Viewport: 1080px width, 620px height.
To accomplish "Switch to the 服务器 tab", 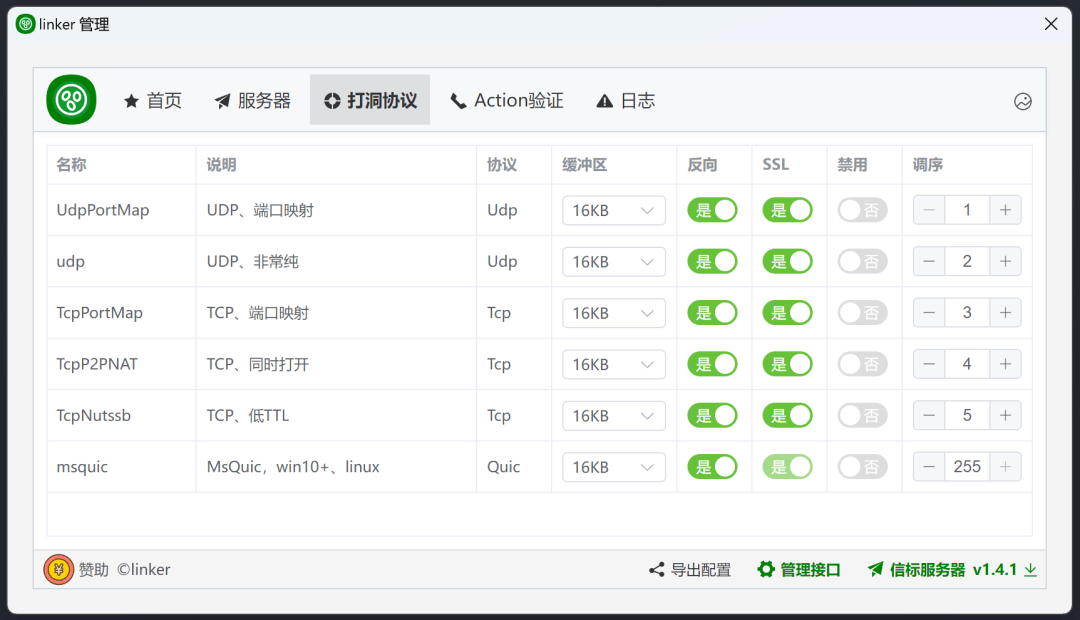I will (x=253, y=101).
